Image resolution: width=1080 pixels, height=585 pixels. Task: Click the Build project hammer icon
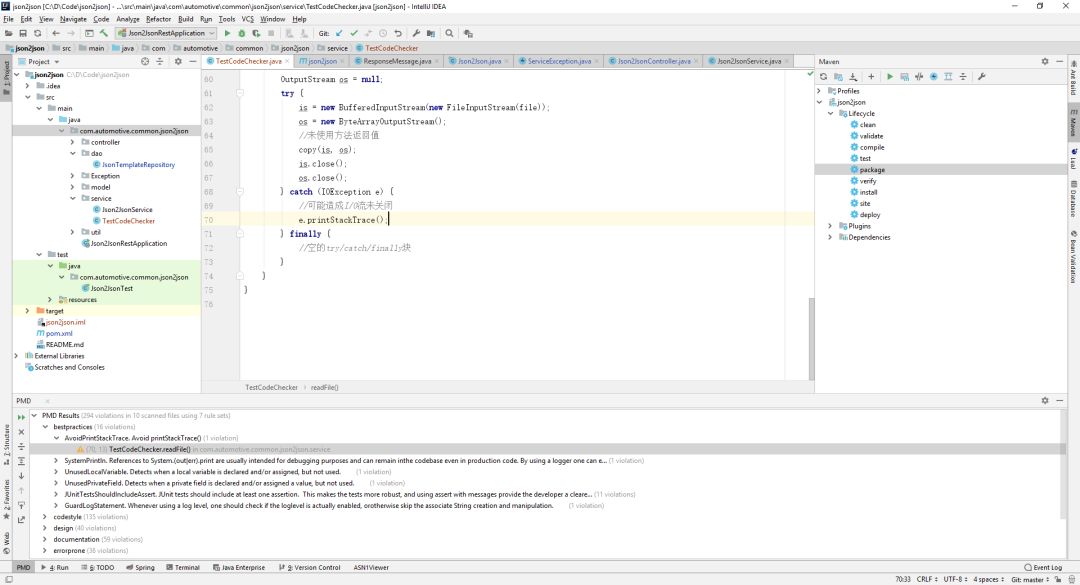point(104,33)
